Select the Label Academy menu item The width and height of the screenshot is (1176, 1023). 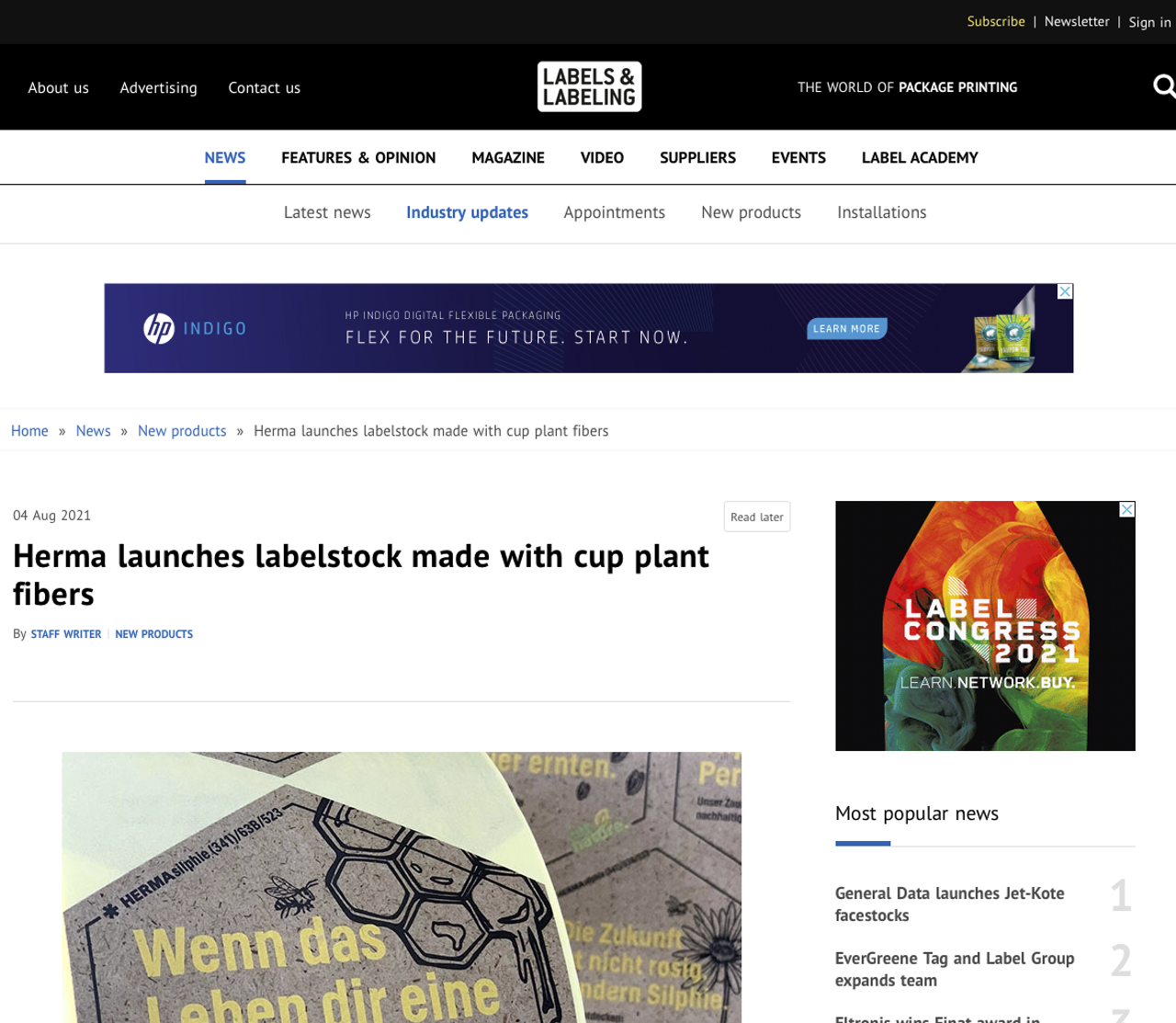point(920,157)
